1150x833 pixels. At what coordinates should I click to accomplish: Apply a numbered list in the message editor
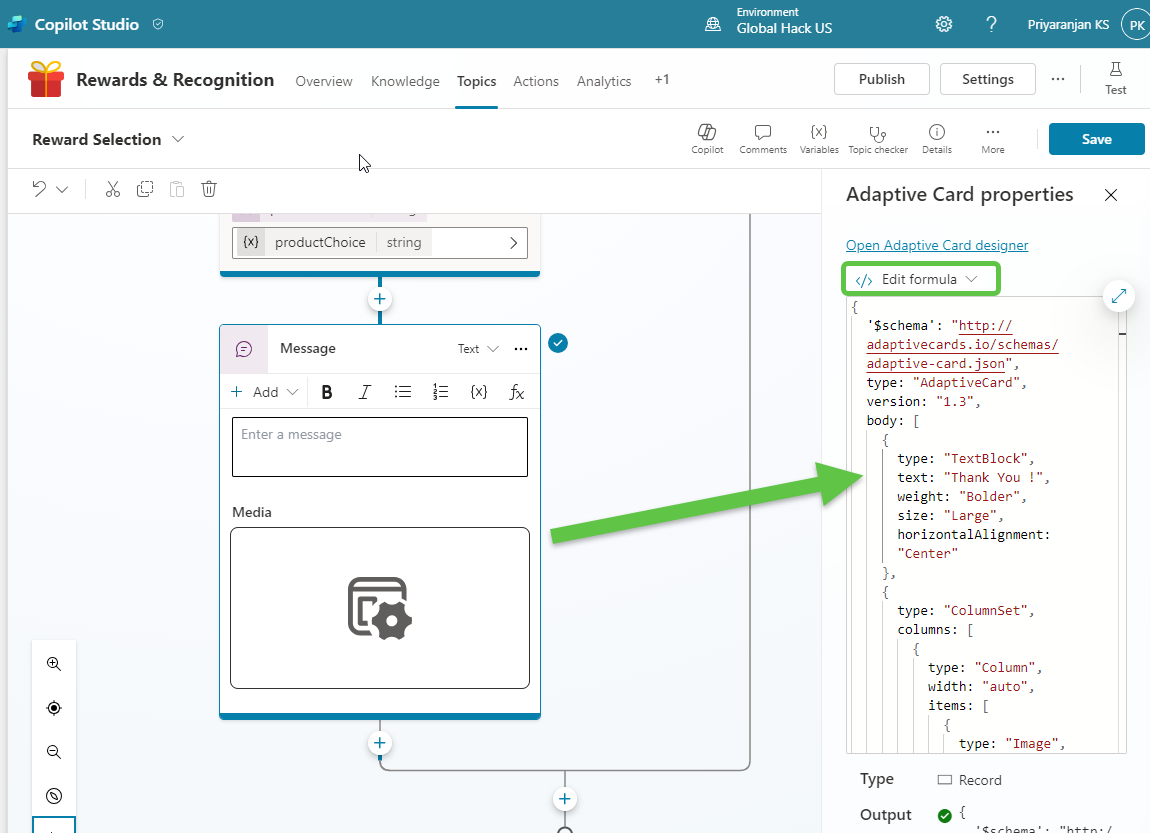(x=441, y=392)
